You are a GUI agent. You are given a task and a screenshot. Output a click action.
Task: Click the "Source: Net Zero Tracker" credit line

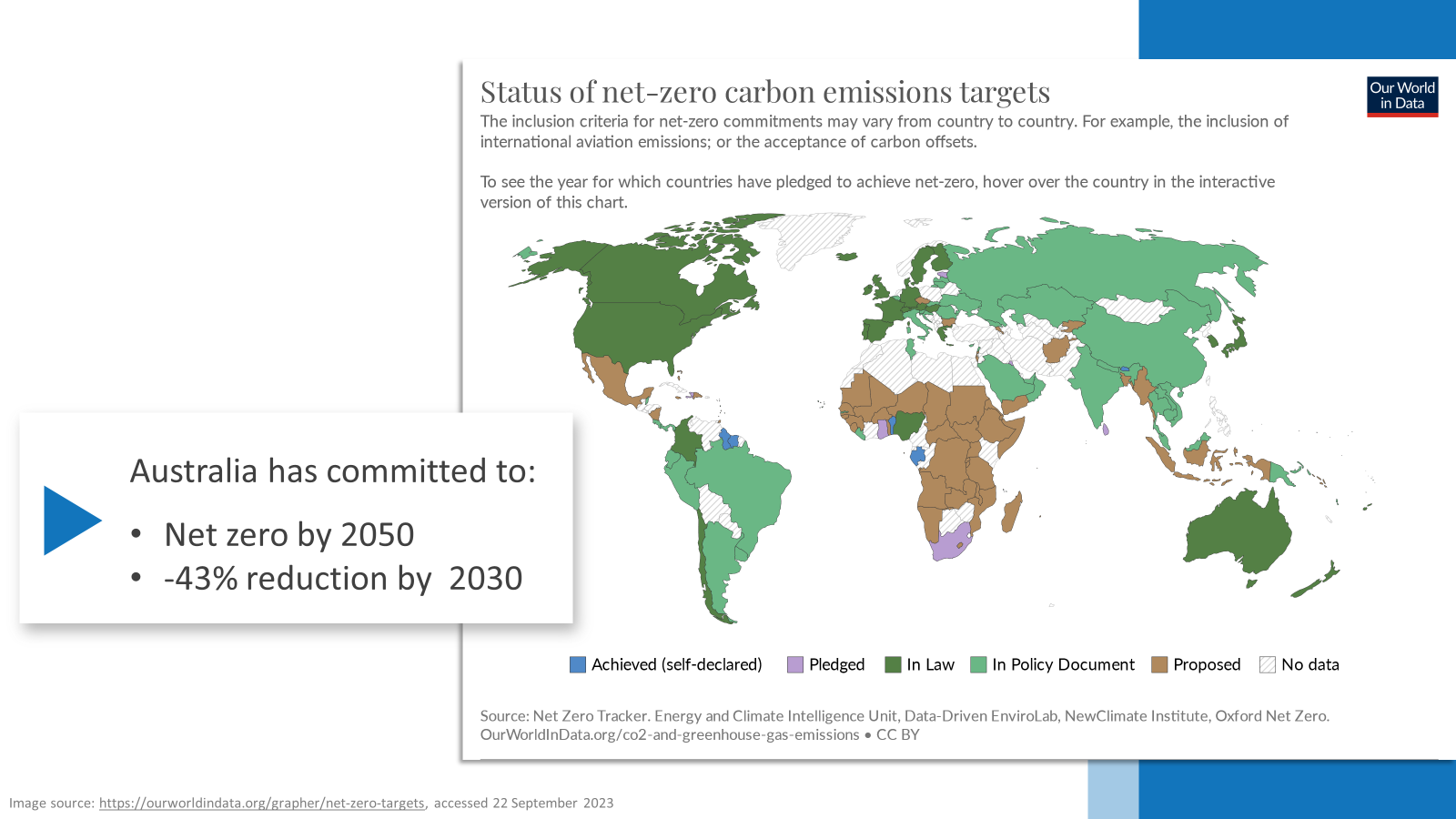click(905, 716)
